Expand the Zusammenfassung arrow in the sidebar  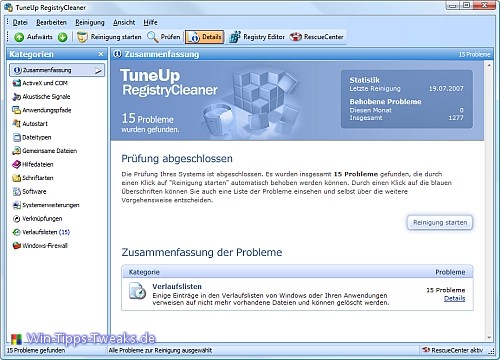[x=98, y=70]
